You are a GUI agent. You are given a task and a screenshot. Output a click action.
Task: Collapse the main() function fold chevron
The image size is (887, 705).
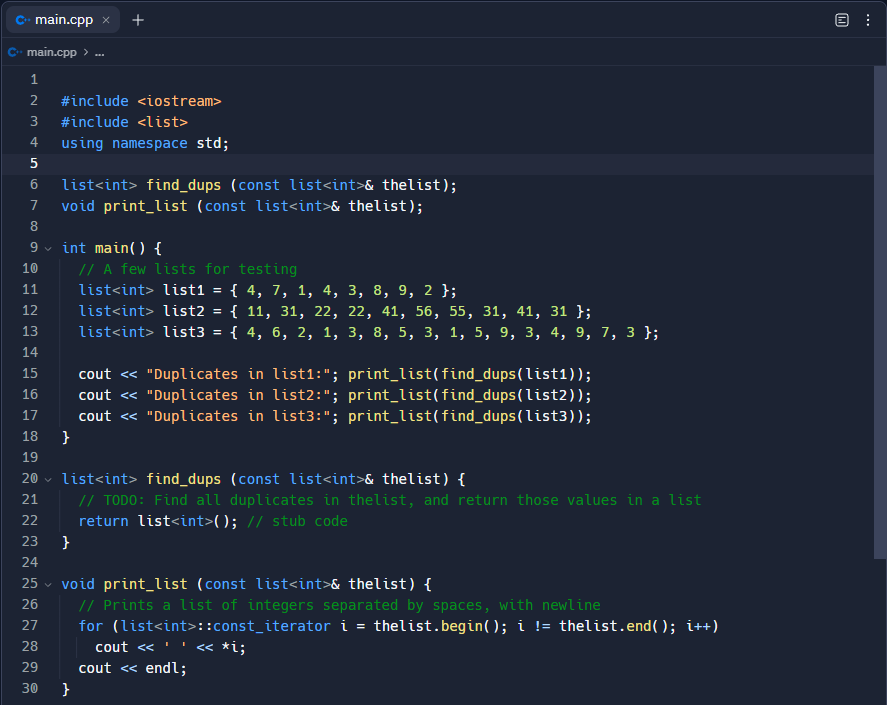[x=48, y=248]
